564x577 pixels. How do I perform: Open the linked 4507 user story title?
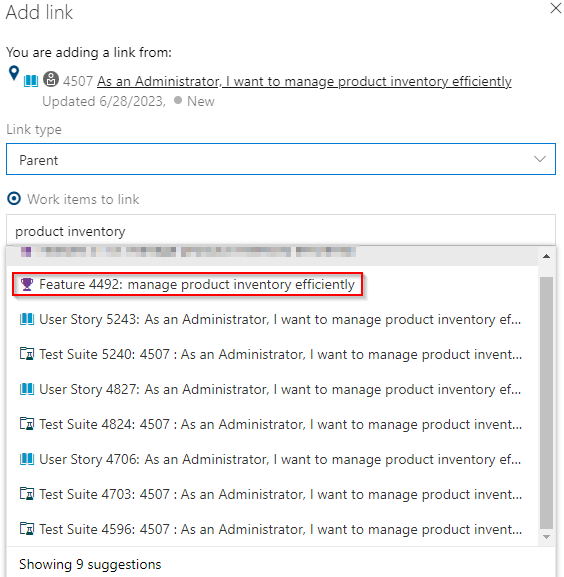point(304,81)
